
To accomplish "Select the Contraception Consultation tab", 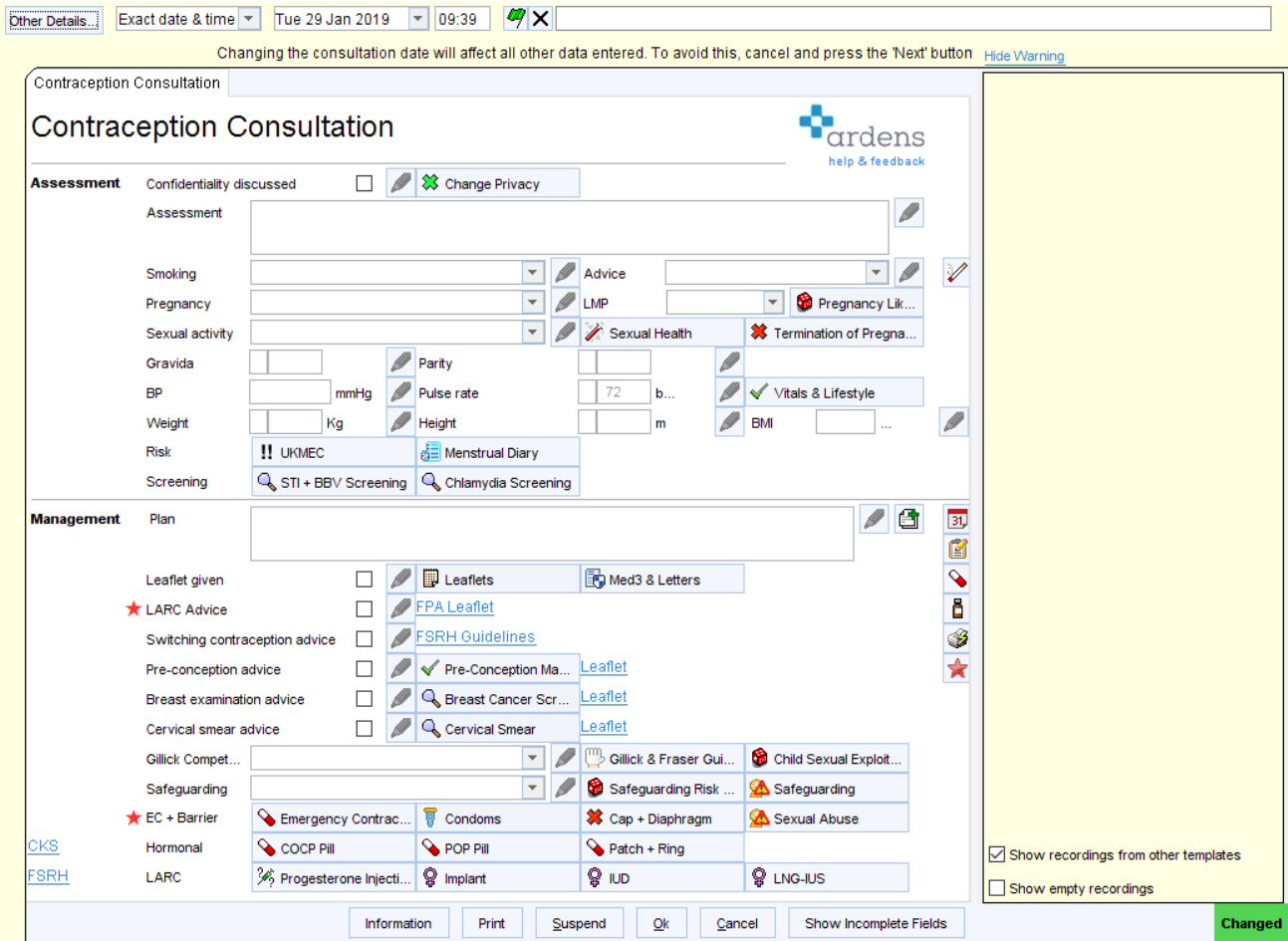I will 126,83.
